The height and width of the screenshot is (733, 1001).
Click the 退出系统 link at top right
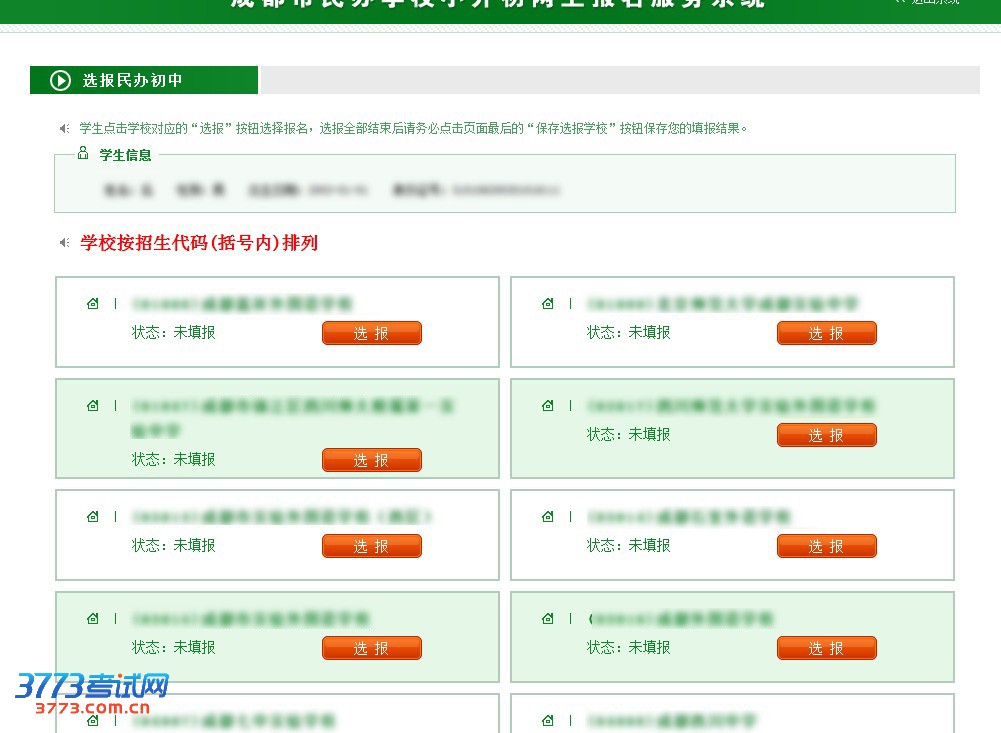coord(930,3)
